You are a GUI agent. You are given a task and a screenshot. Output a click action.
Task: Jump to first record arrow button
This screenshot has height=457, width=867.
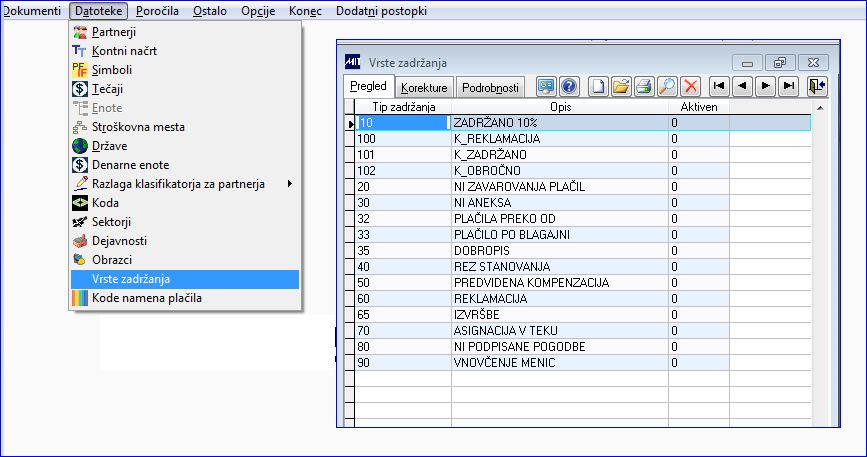tap(719, 86)
